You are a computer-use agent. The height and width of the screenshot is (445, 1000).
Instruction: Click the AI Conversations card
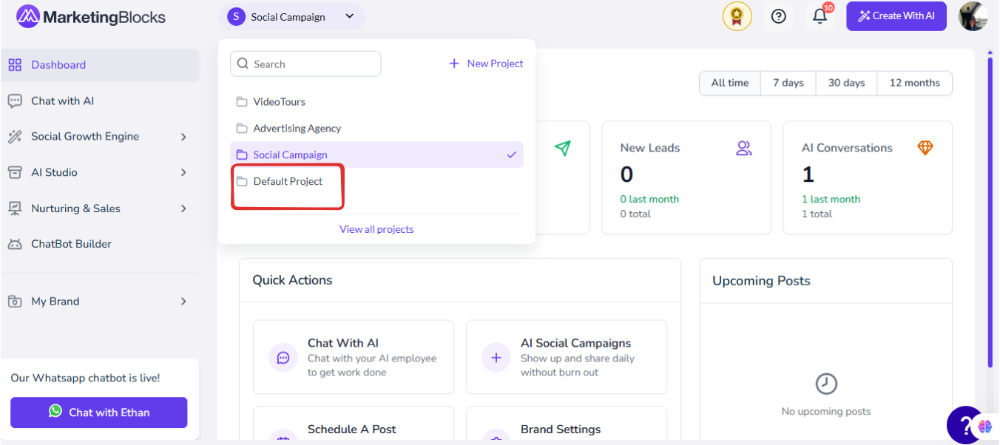[867, 178]
